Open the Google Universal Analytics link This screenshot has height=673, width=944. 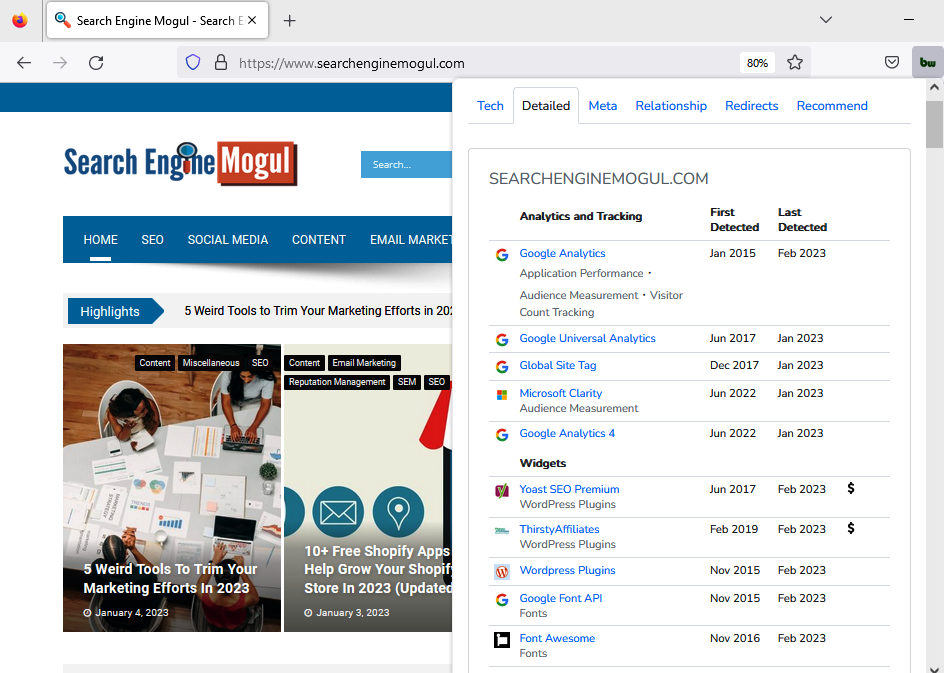(588, 338)
